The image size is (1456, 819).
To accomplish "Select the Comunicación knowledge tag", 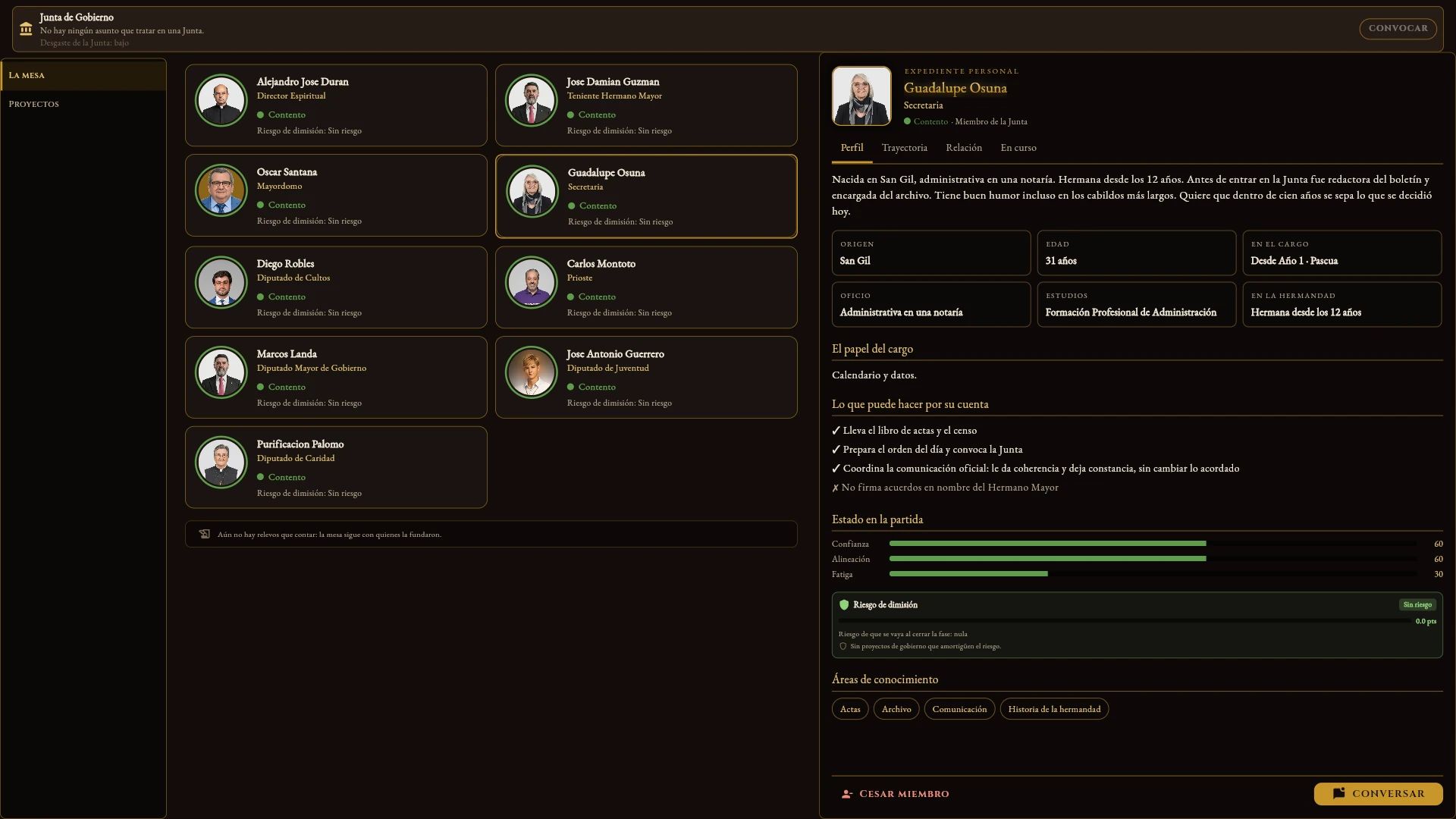I will click(x=959, y=709).
